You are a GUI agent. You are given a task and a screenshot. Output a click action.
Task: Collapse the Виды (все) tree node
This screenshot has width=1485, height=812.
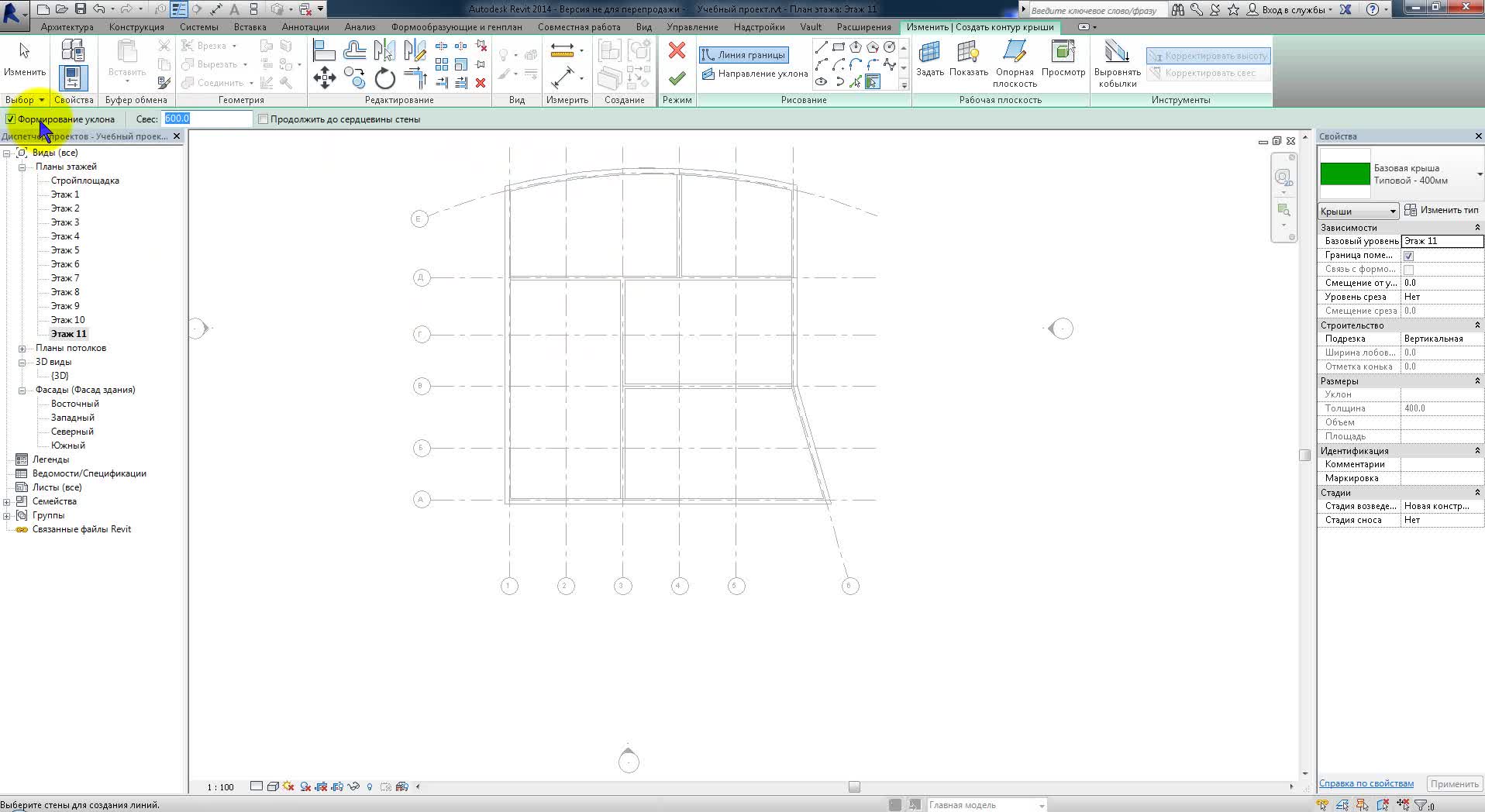coord(7,153)
